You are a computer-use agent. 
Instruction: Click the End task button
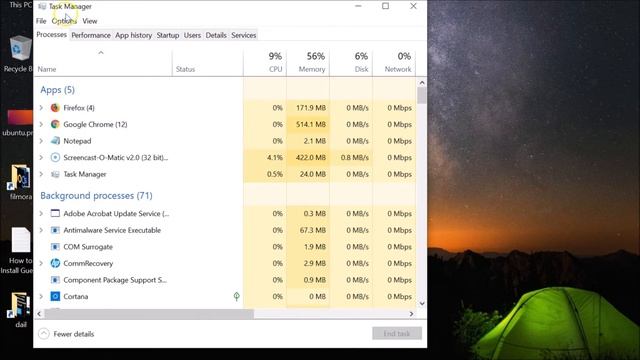pos(397,333)
